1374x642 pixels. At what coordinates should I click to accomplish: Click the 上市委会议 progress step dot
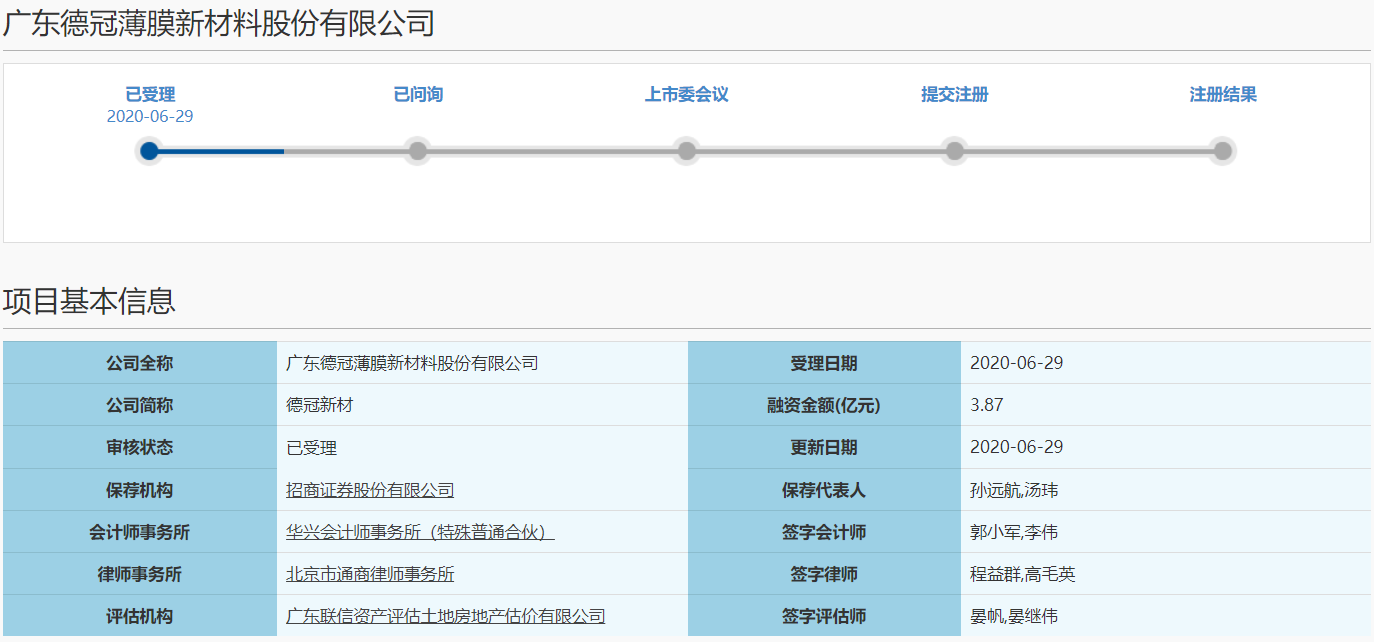point(686,151)
